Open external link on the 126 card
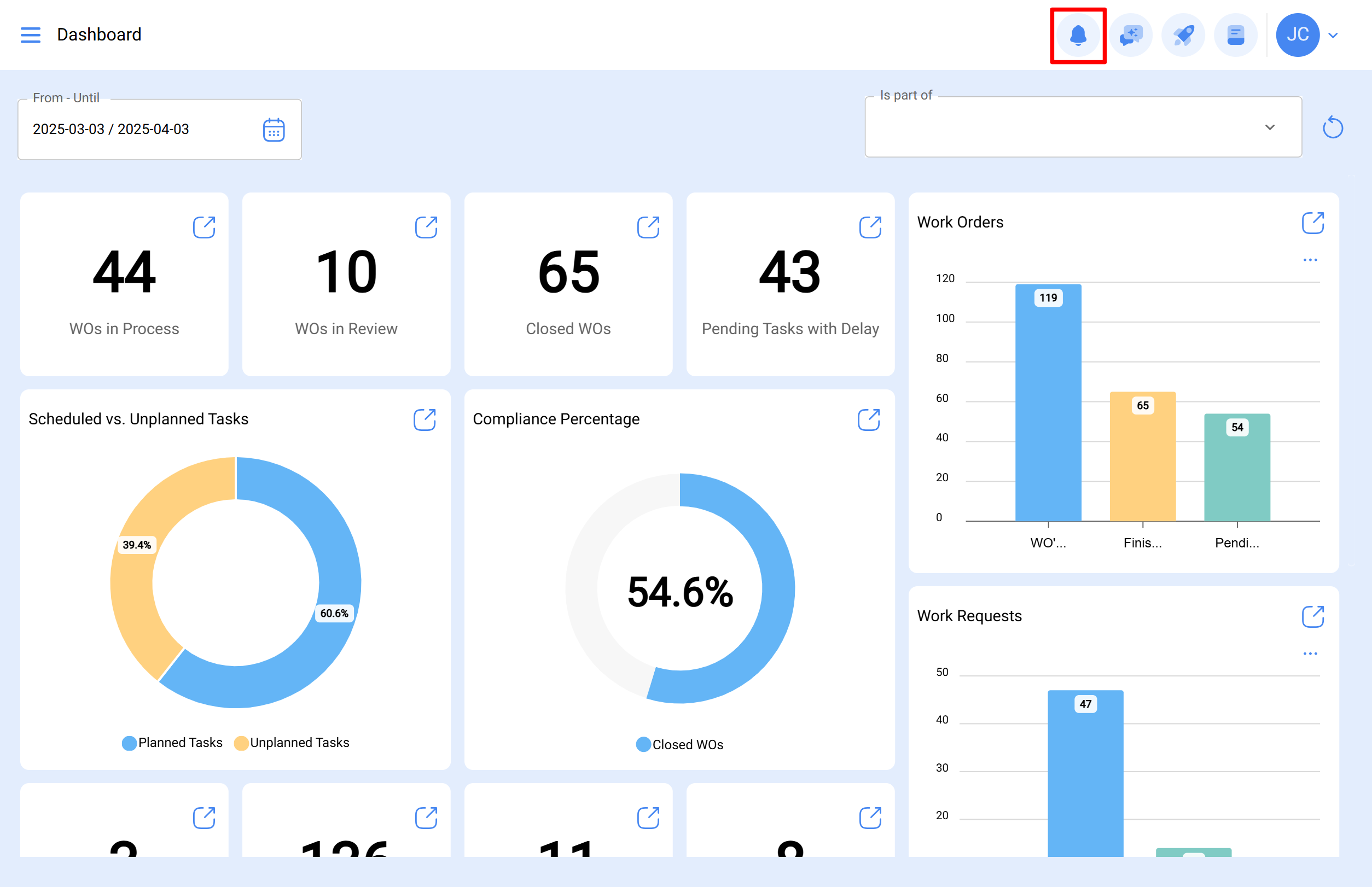 click(x=426, y=818)
